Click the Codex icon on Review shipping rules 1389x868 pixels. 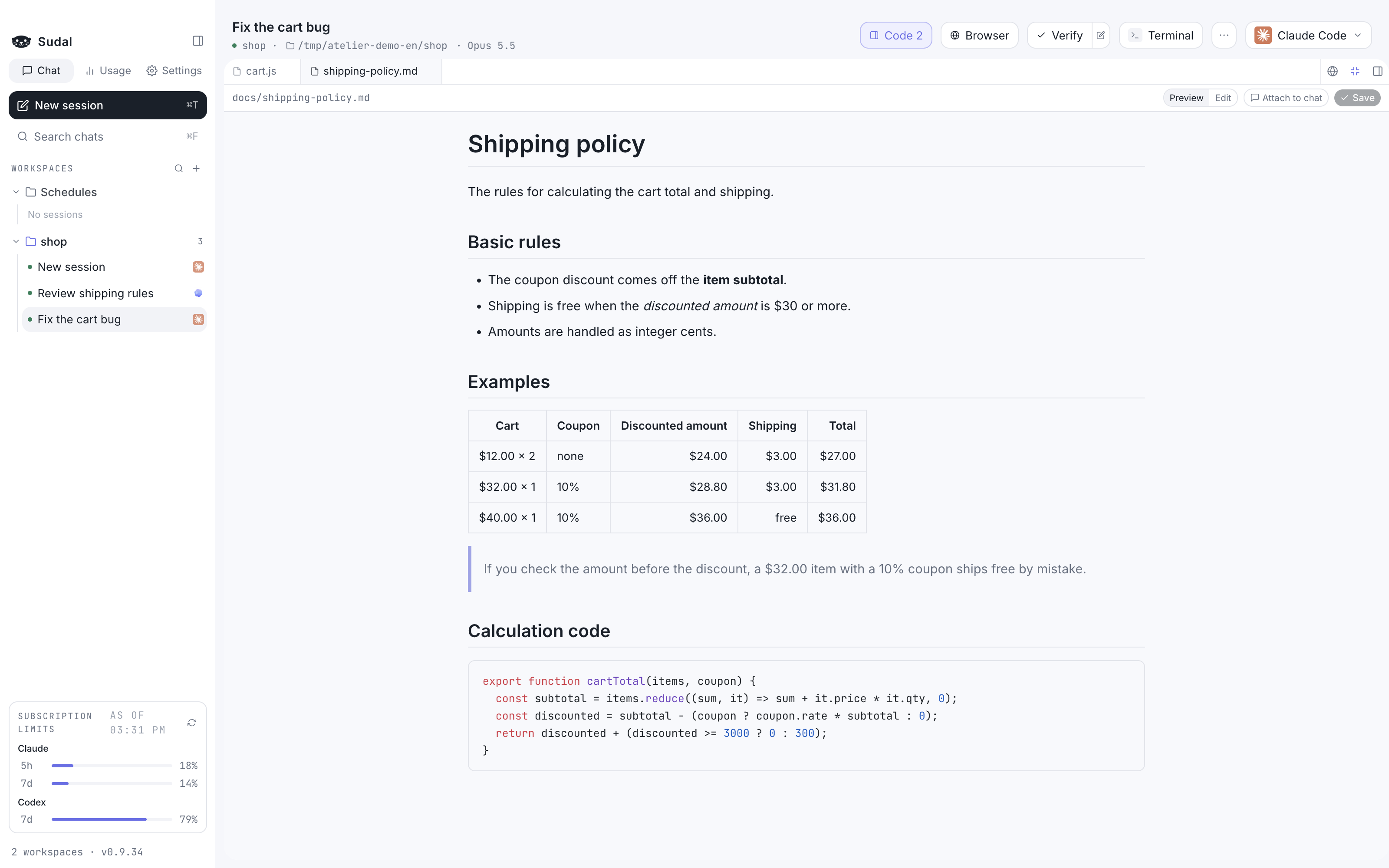[x=198, y=293]
